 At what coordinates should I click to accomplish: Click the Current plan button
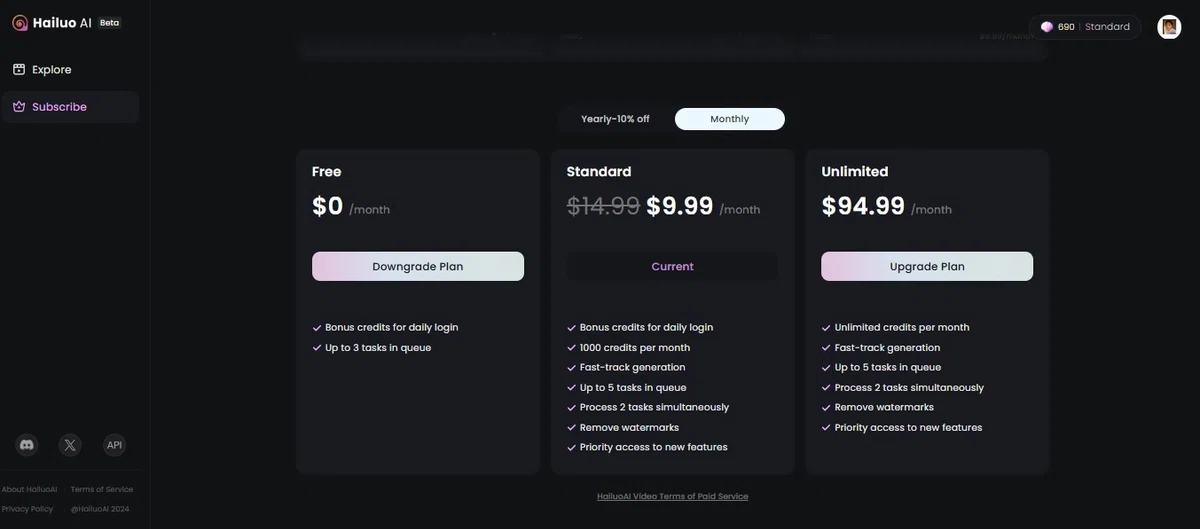pos(672,266)
